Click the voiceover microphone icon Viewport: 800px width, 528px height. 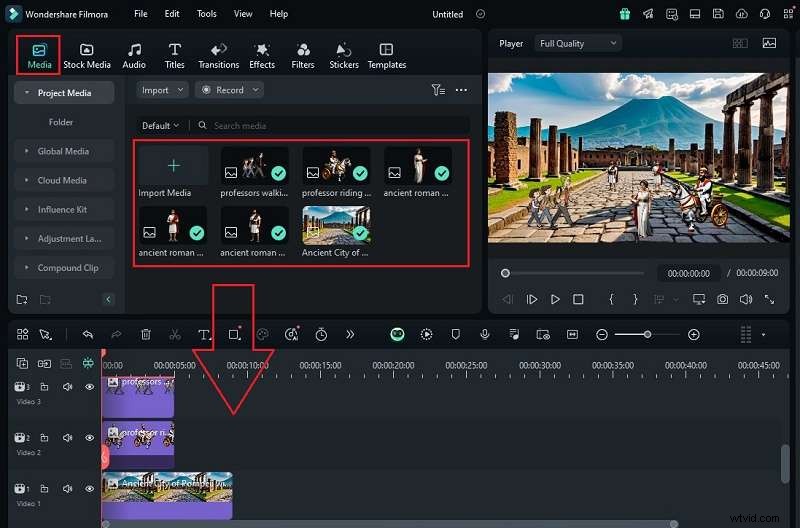pos(484,334)
